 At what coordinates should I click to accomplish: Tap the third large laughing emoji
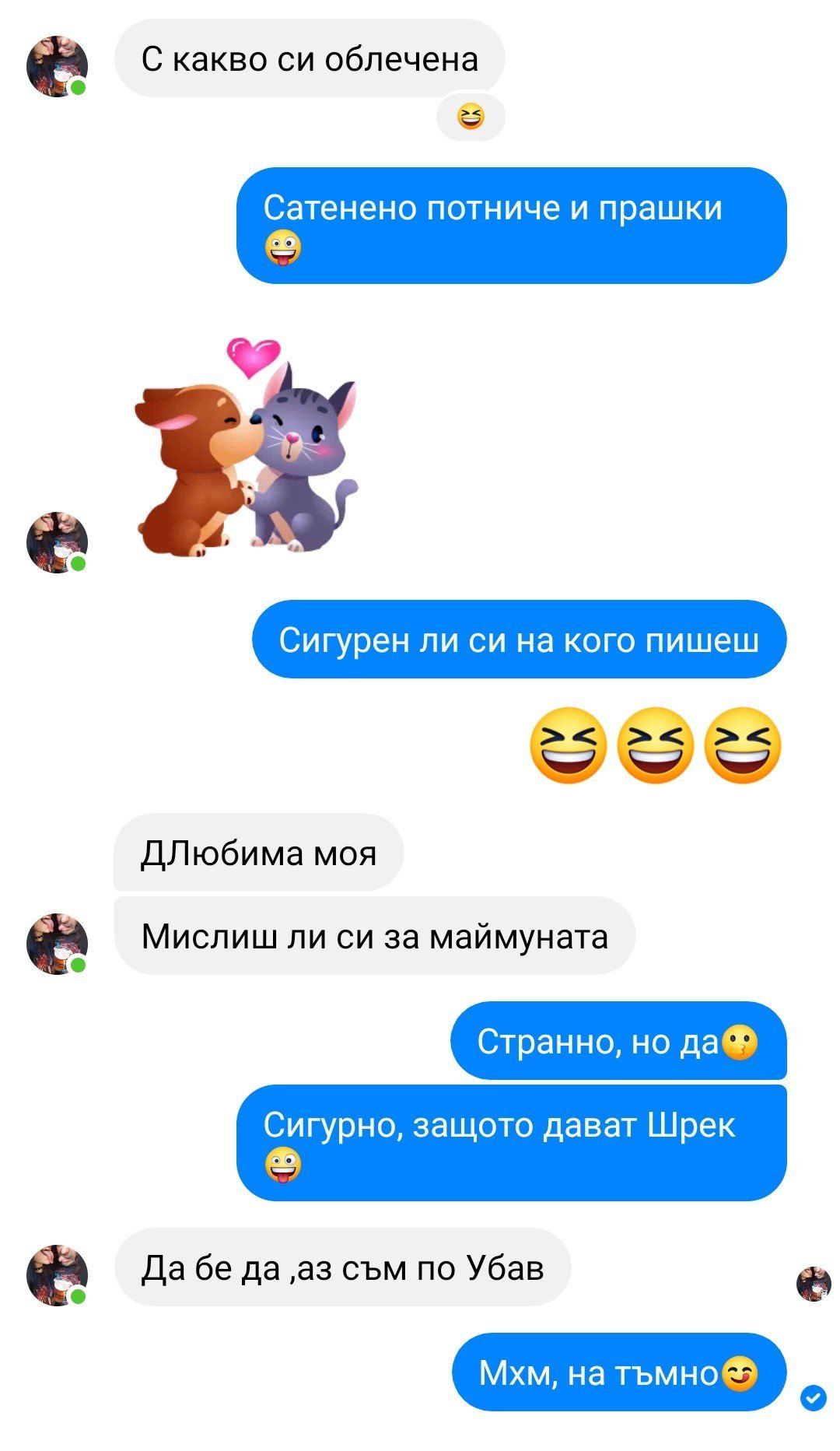pos(743,745)
